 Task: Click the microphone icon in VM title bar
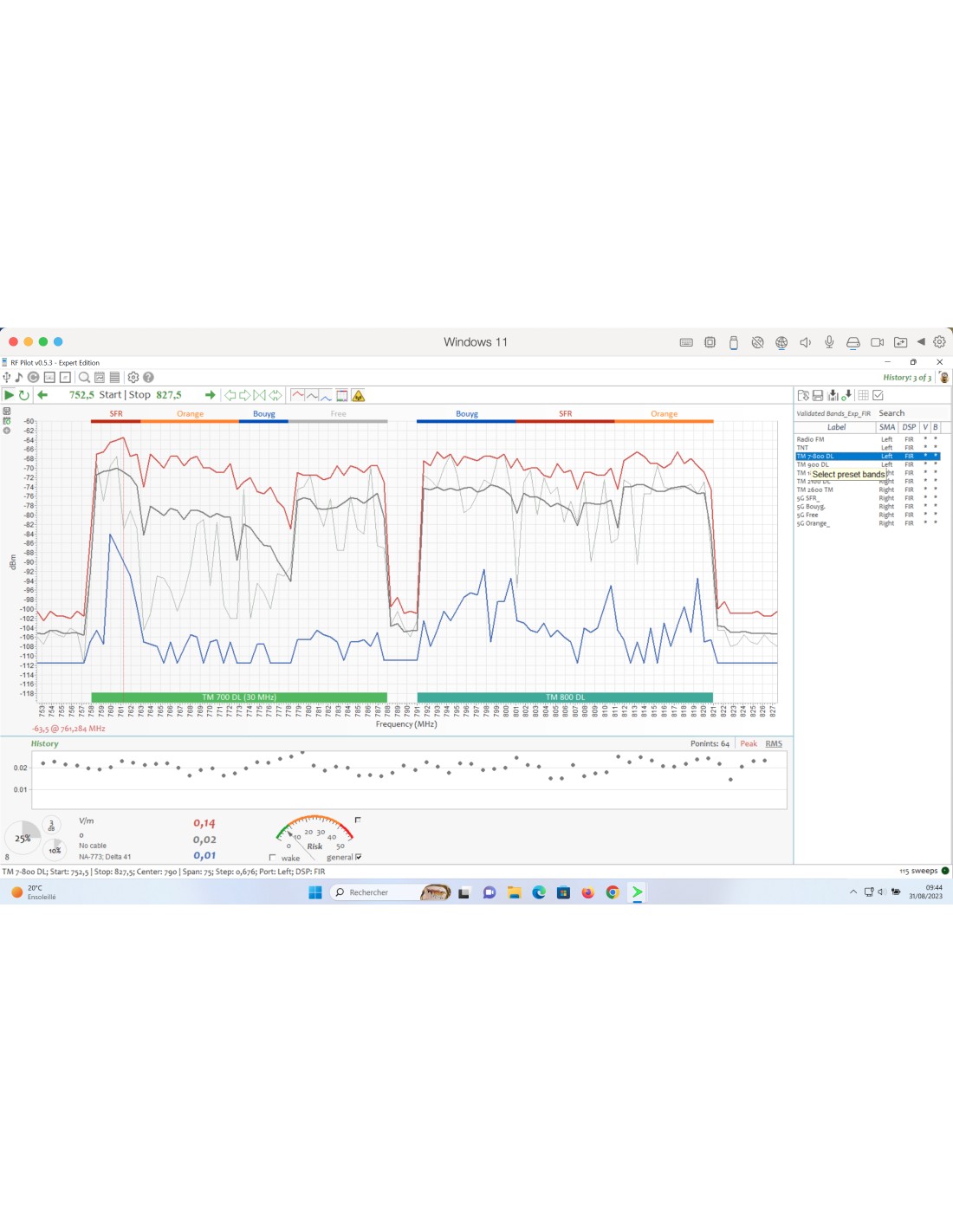click(829, 342)
